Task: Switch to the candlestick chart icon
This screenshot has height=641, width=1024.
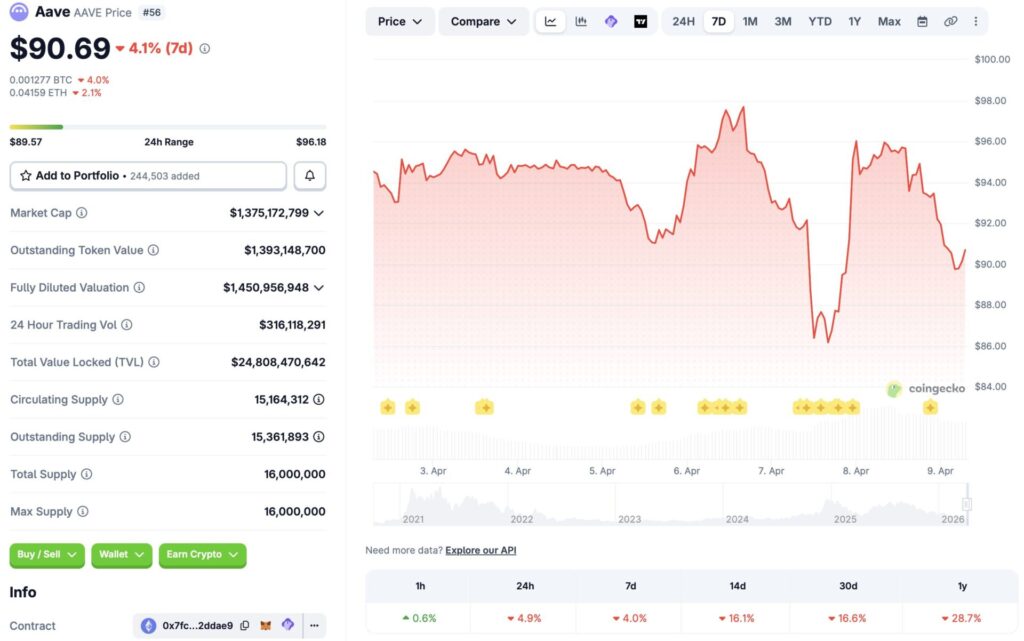Action: coord(580,21)
